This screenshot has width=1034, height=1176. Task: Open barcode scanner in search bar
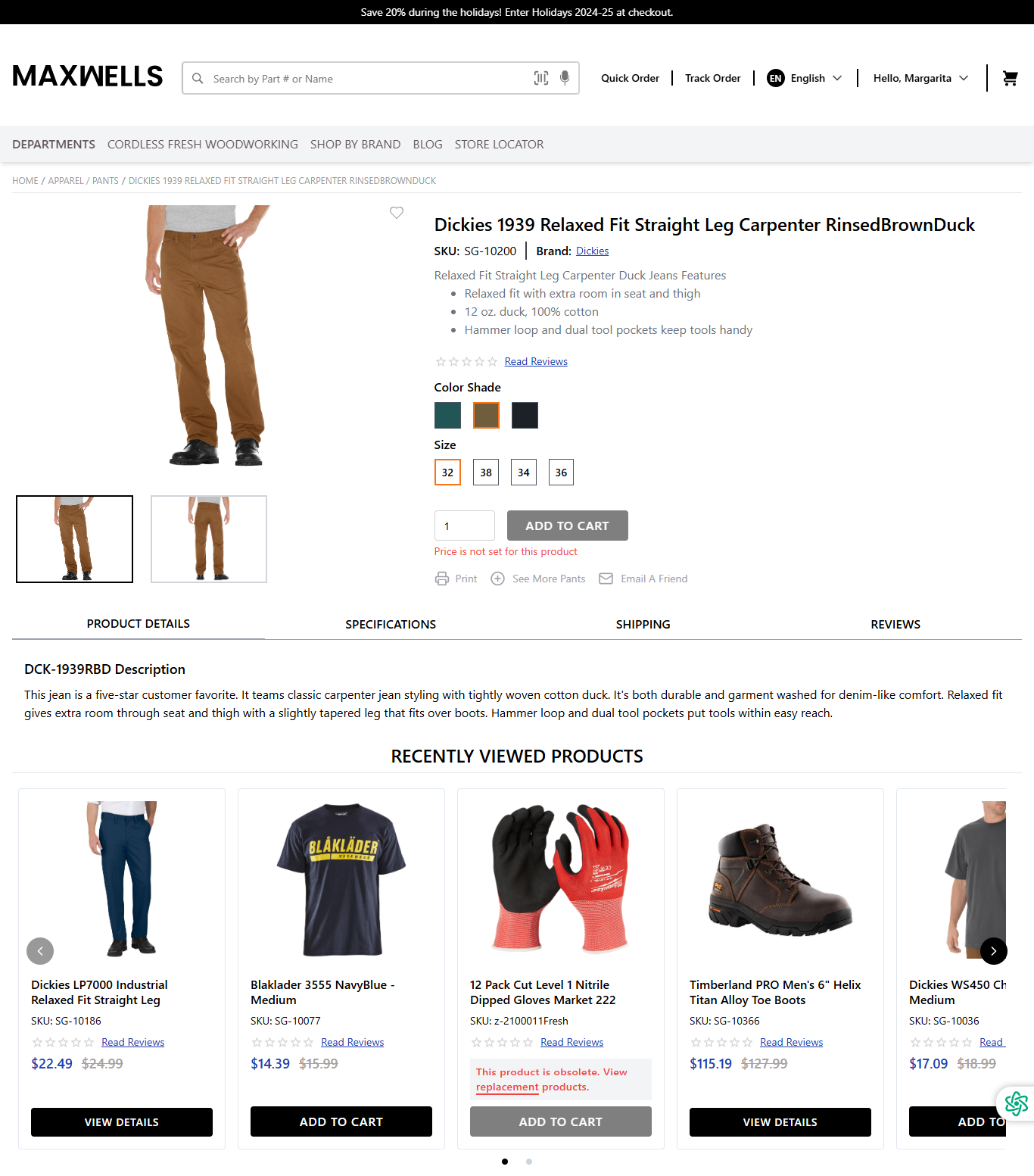541,78
